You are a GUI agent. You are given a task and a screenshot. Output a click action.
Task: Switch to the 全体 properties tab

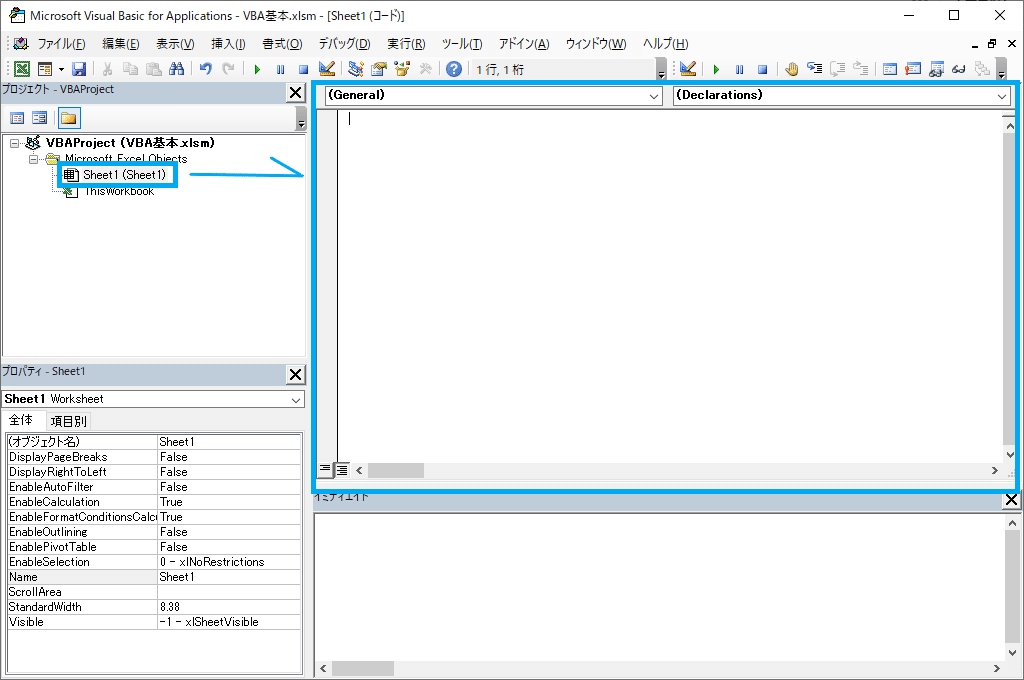(x=21, y=420)
